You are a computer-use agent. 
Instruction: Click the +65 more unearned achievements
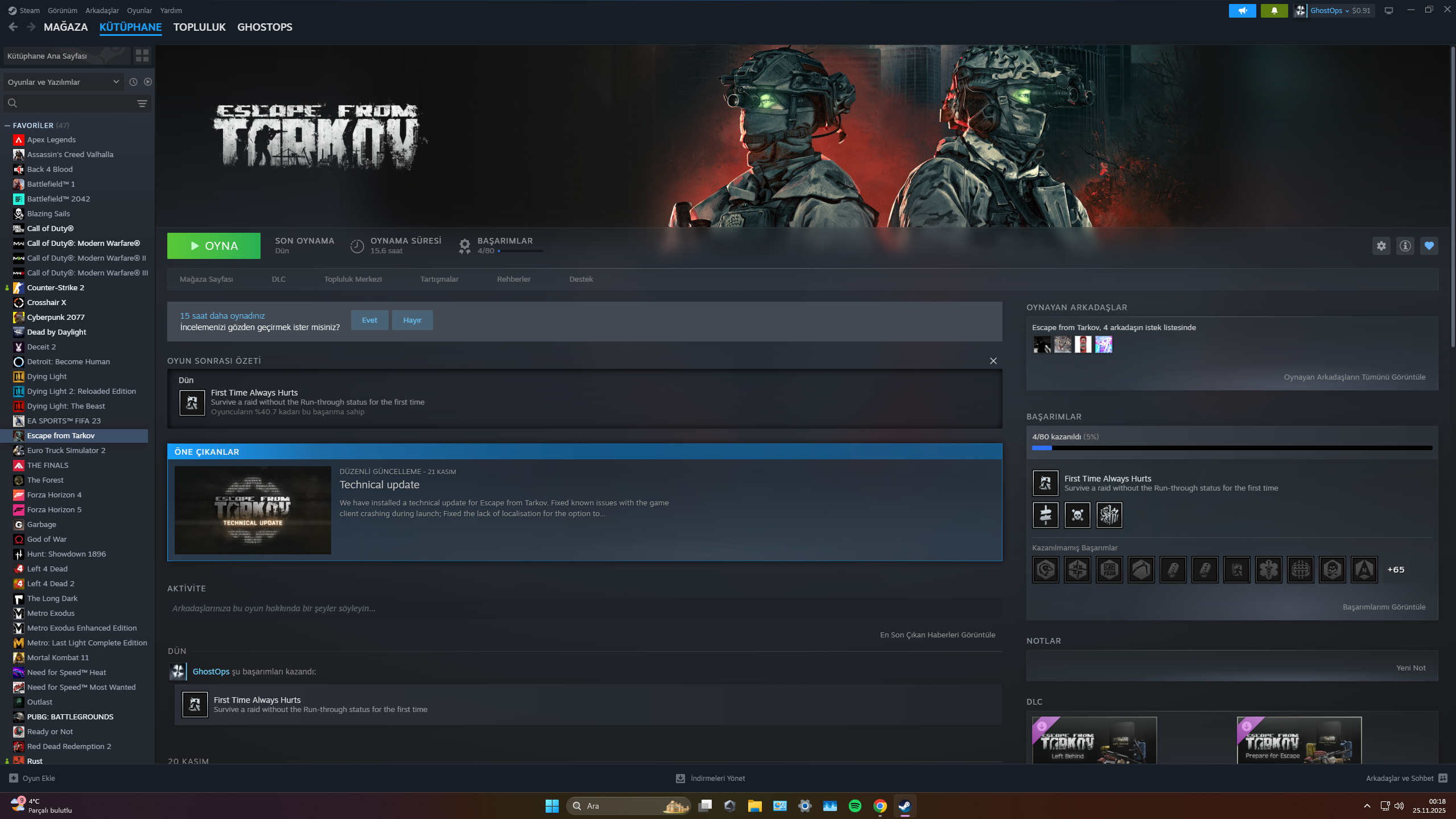pos(1396,569)
